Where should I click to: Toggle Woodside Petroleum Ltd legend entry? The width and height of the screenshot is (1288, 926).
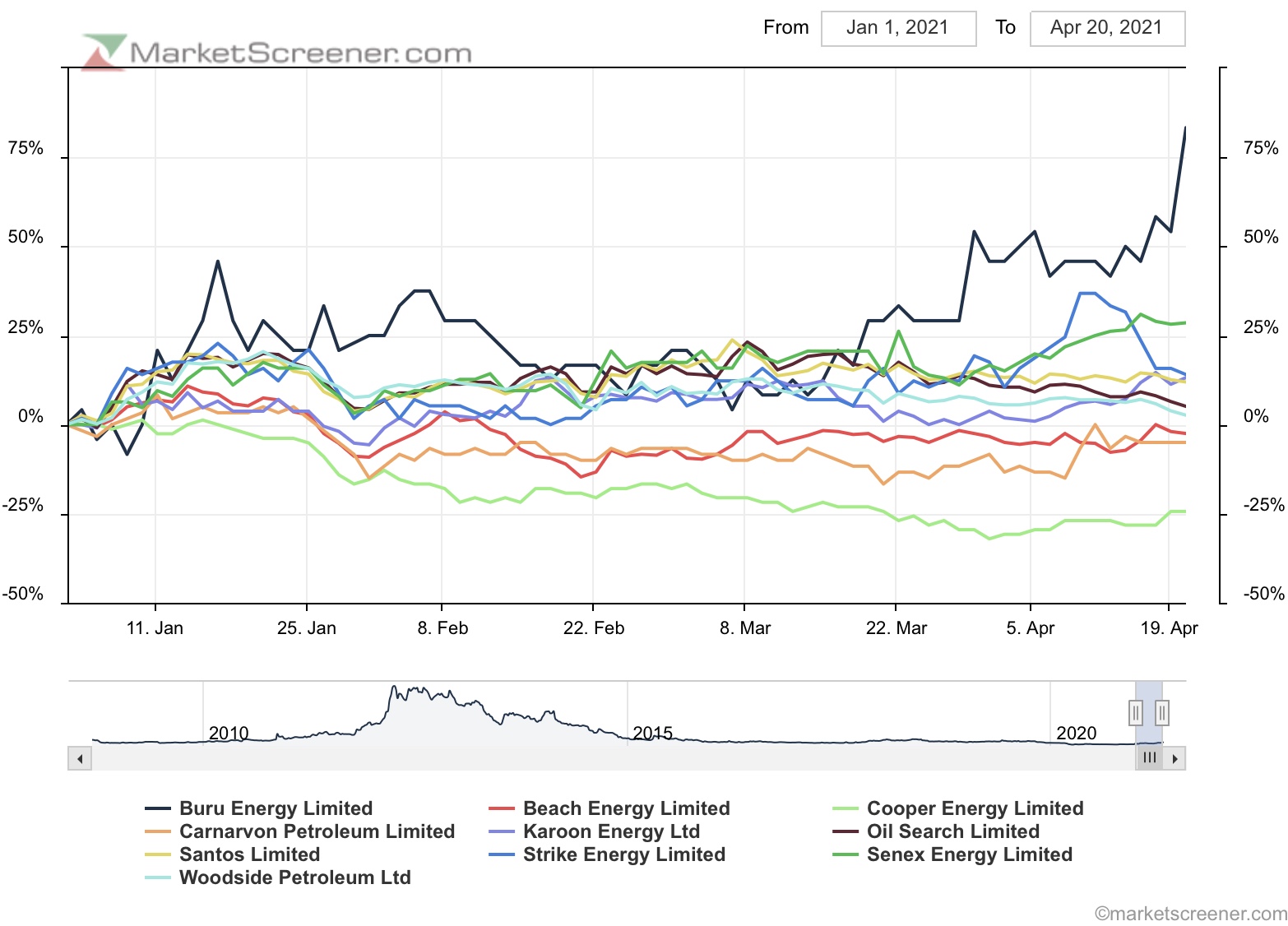click(x=278, y=877)
